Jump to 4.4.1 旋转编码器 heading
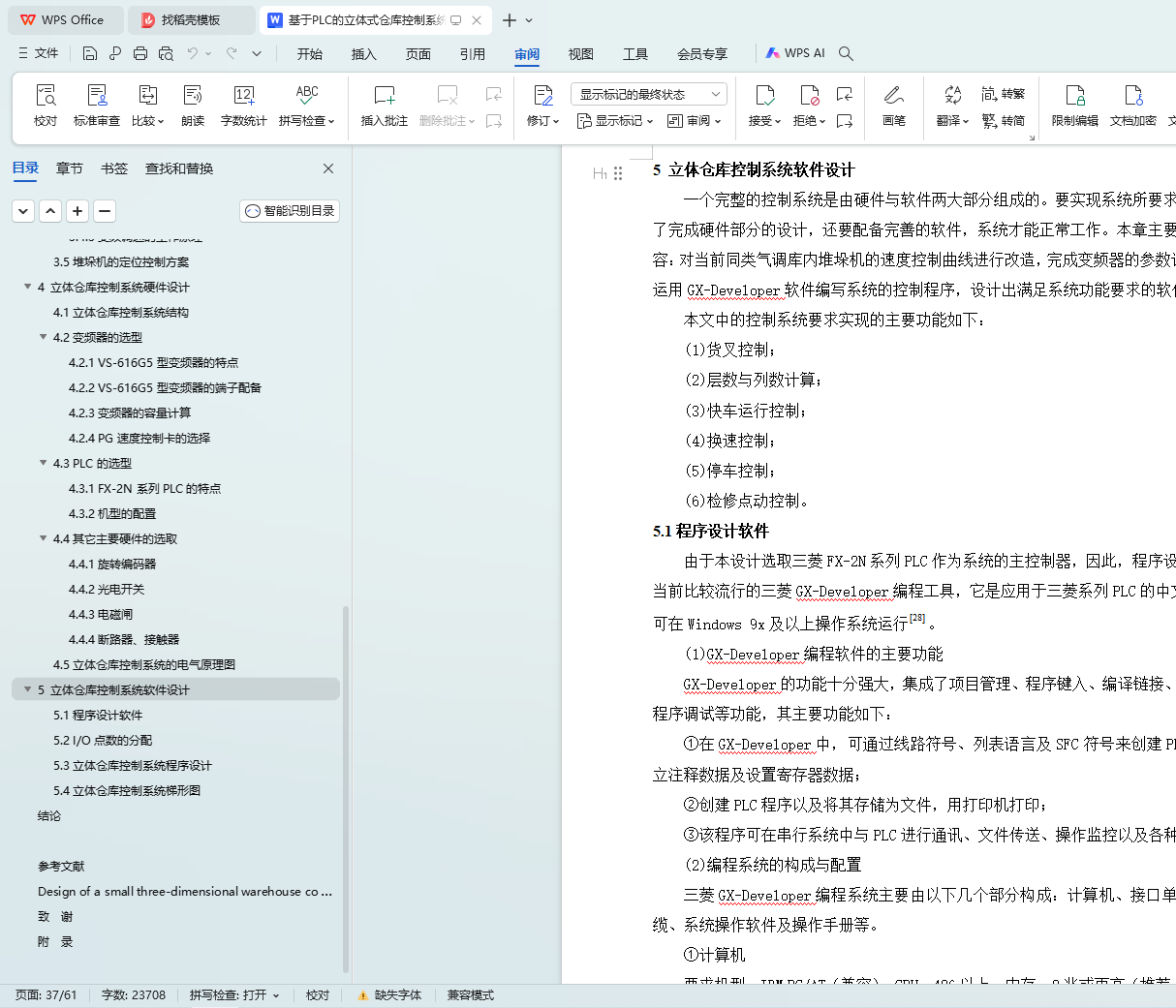Image resolution: width=1176 pixels, height=1008 pixels. (x=111, y=564)
